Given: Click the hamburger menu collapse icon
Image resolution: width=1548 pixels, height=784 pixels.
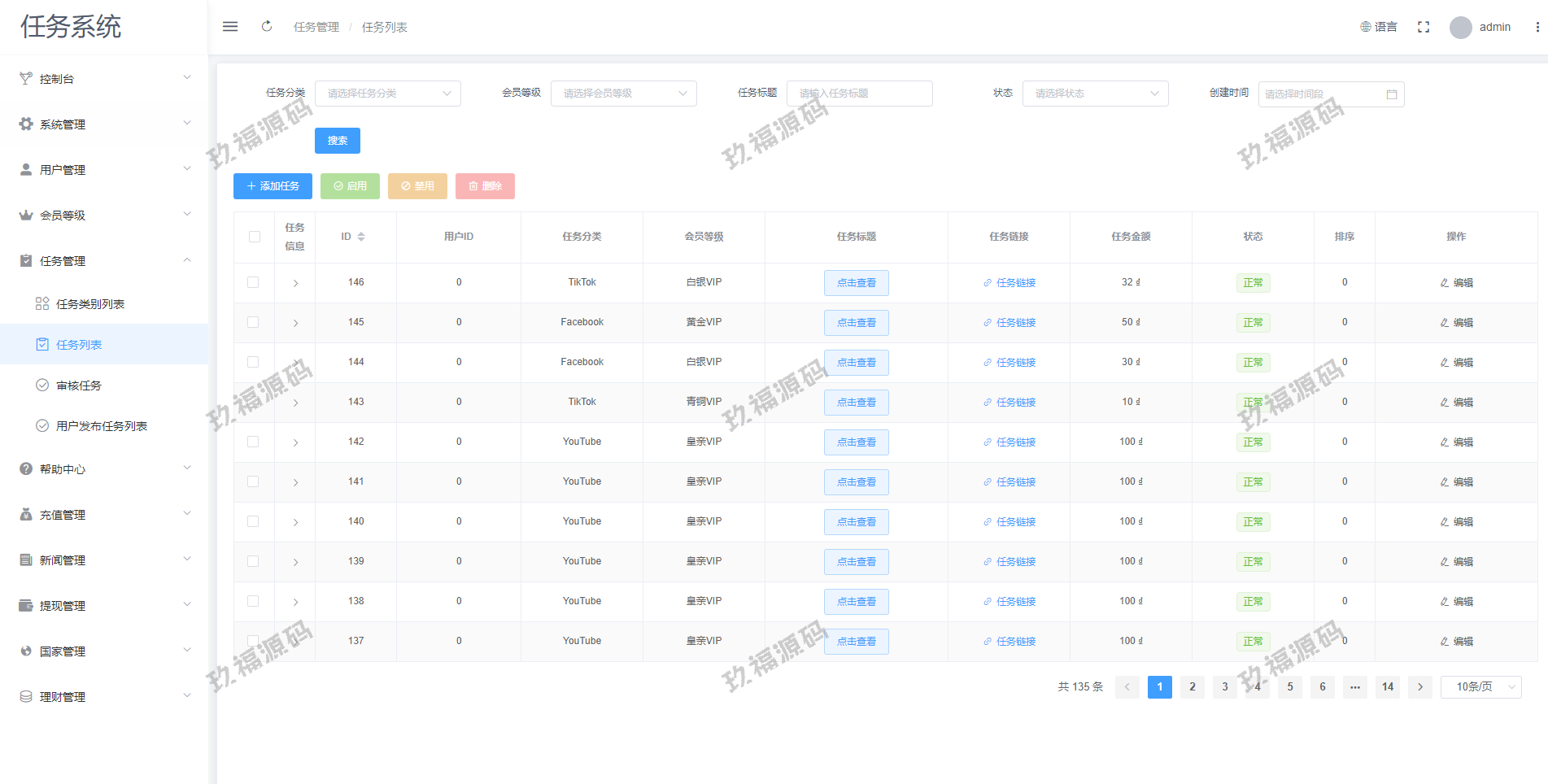Looking at the screenshot, I should click(230, 27).
